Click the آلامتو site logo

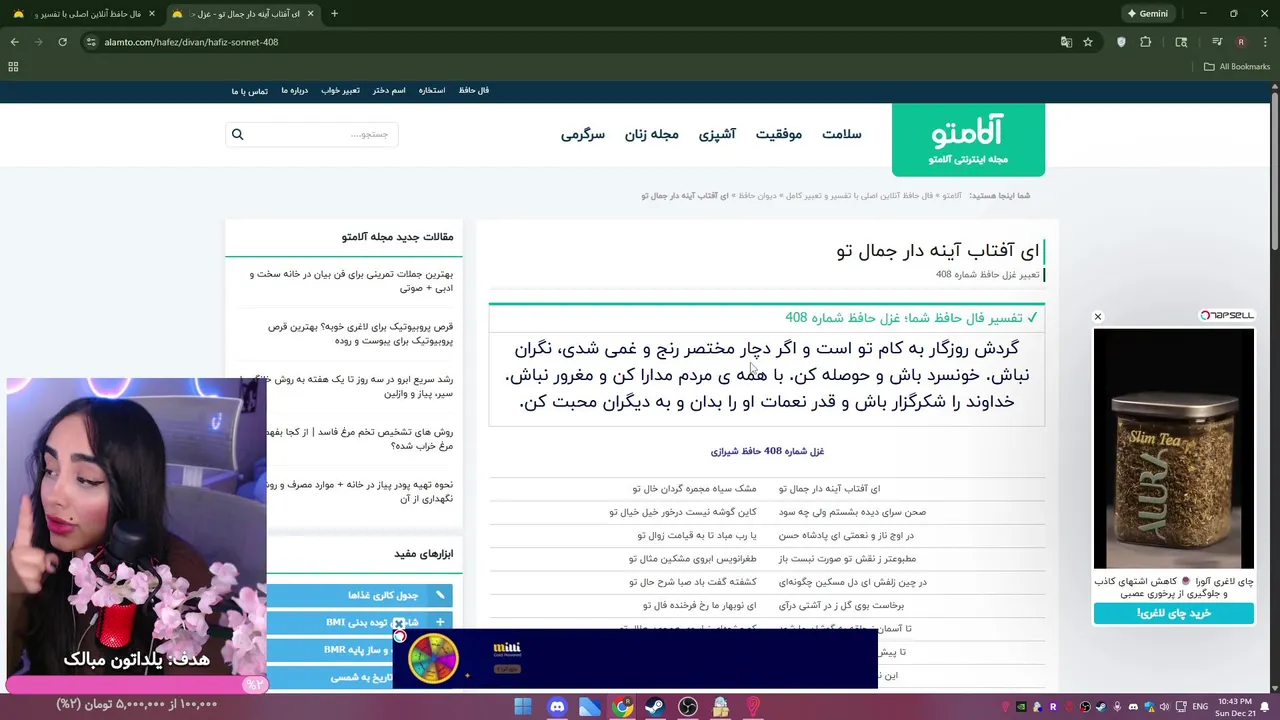click(x=968, y=140)
